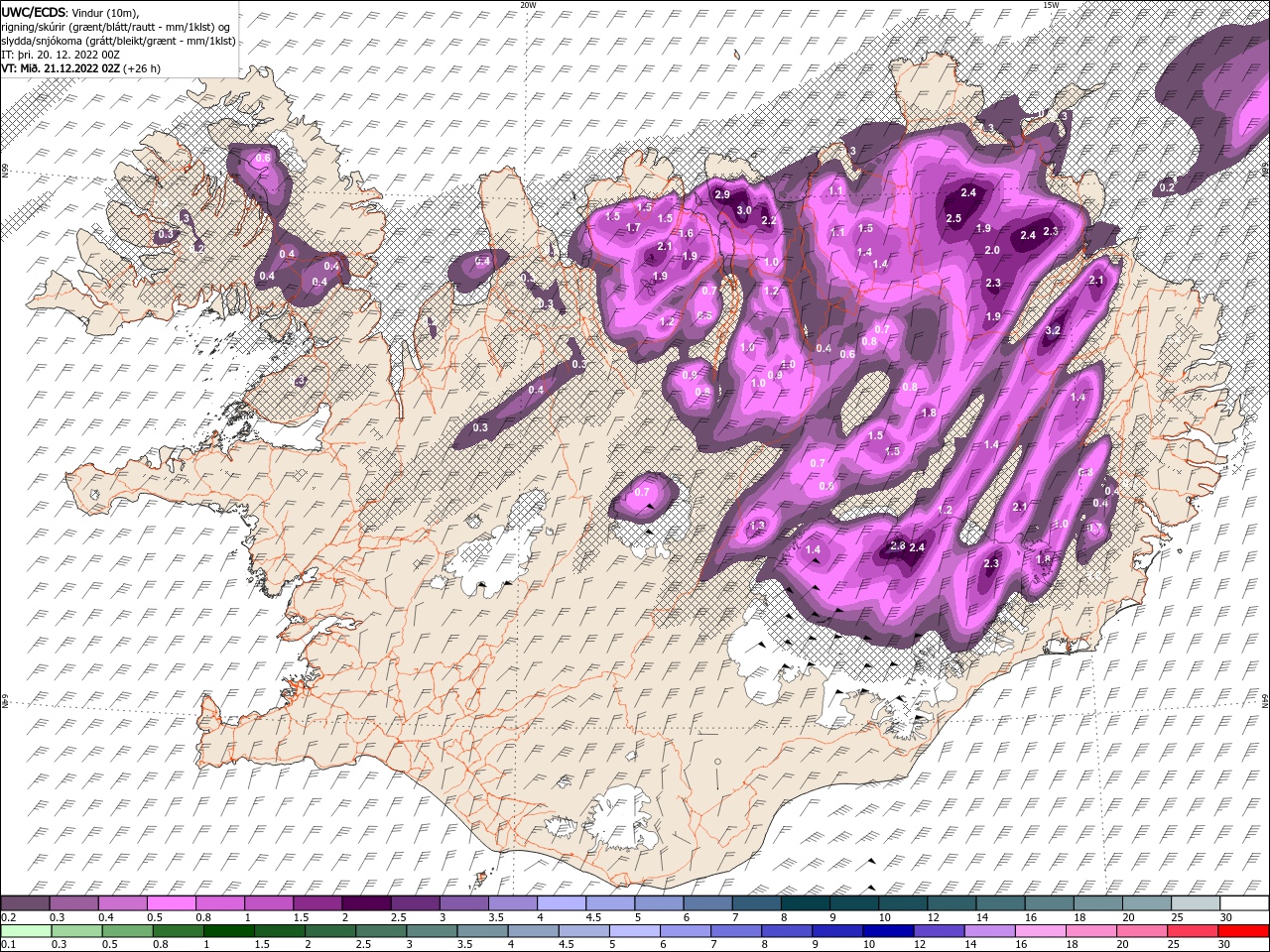1270x952 pixels.
Task: Click the dark teal 8–9 snow legend swatch
Action: 806,903
